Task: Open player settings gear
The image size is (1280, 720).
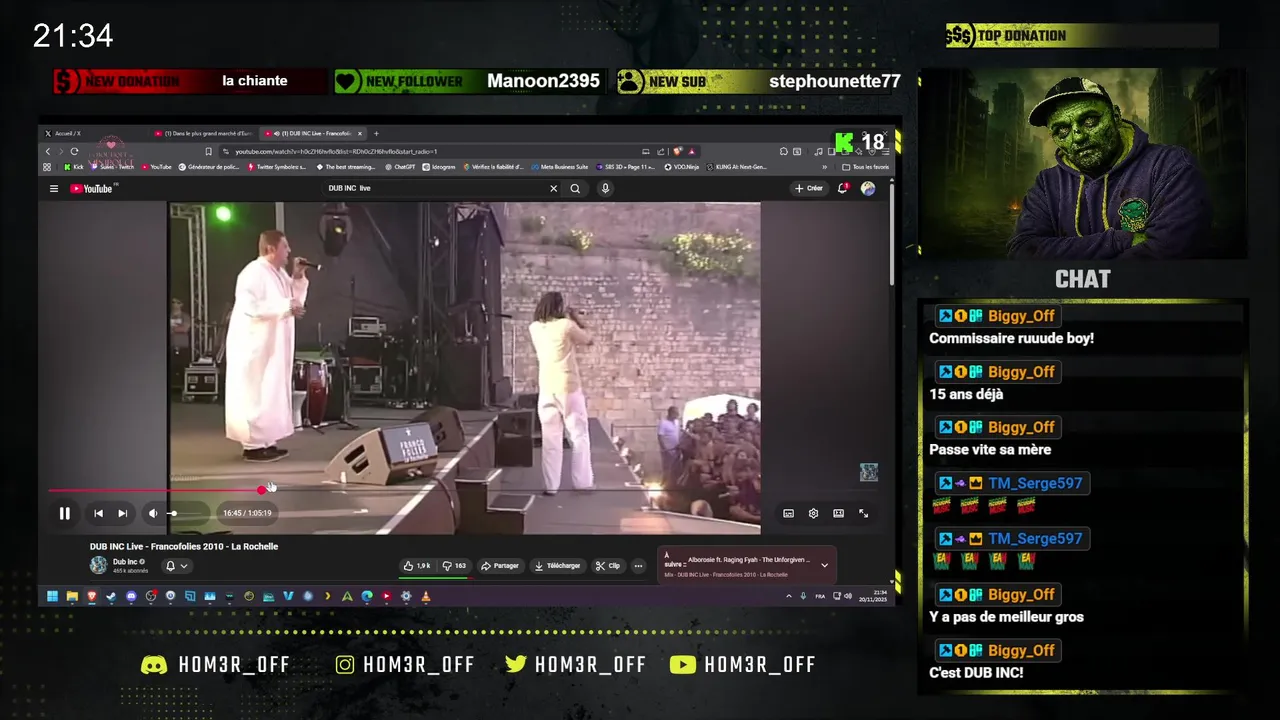Action: pos(813,513)
